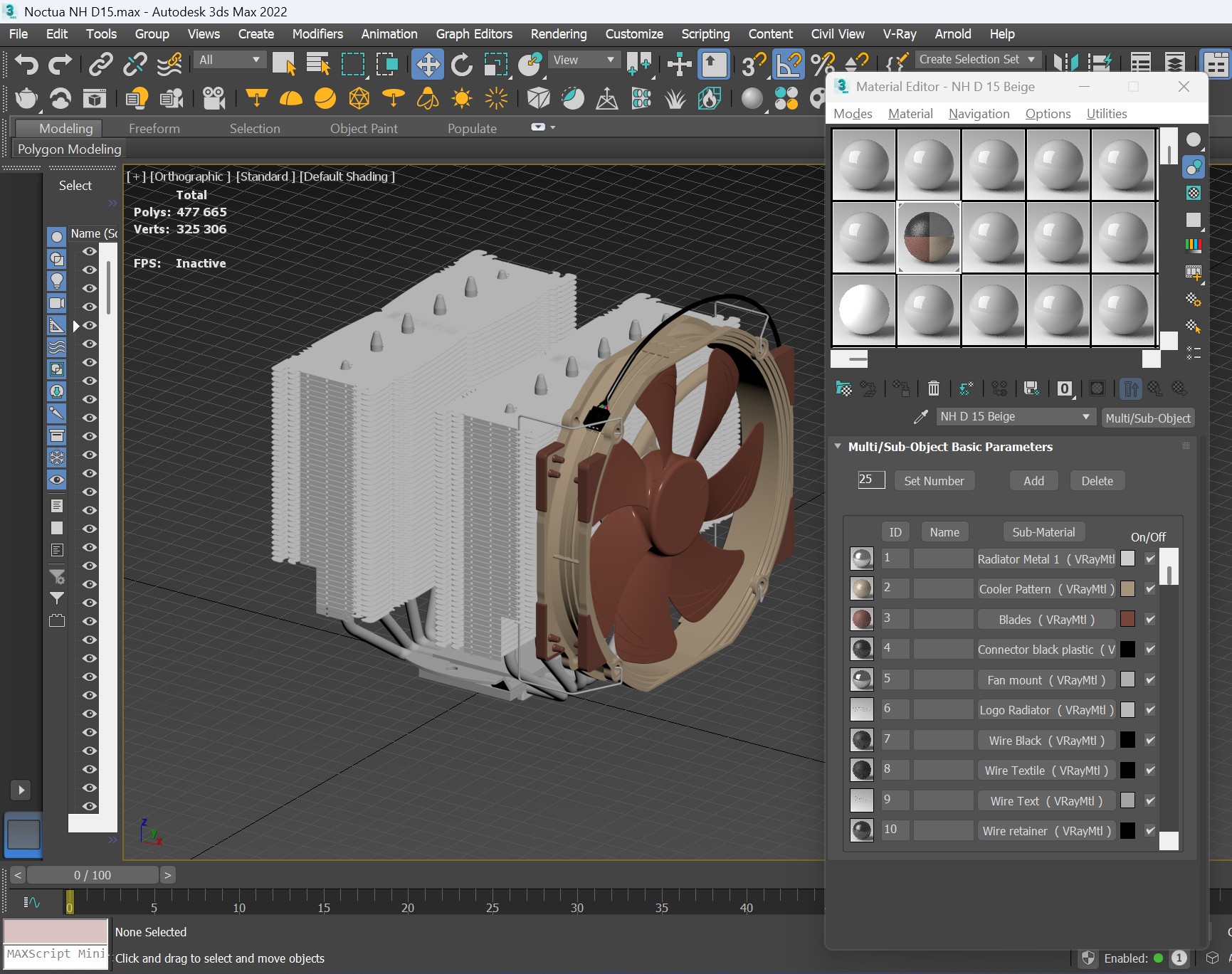Screen dimensions: 1232x974
Task: Click the trash icon to reset material
Action: (933, 388)
